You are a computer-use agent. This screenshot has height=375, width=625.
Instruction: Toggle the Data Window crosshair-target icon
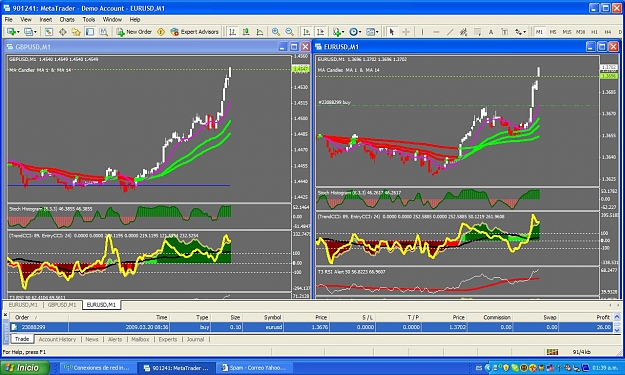(63, 32)
